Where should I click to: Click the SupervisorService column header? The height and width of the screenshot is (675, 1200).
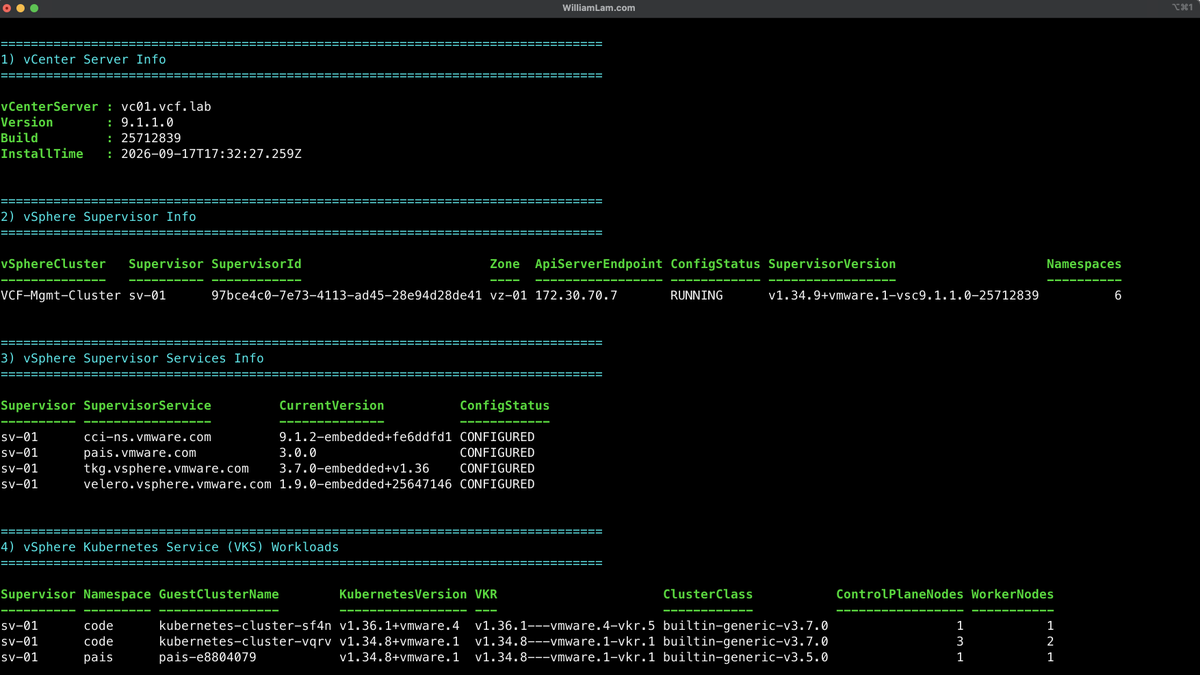point(147,406)
